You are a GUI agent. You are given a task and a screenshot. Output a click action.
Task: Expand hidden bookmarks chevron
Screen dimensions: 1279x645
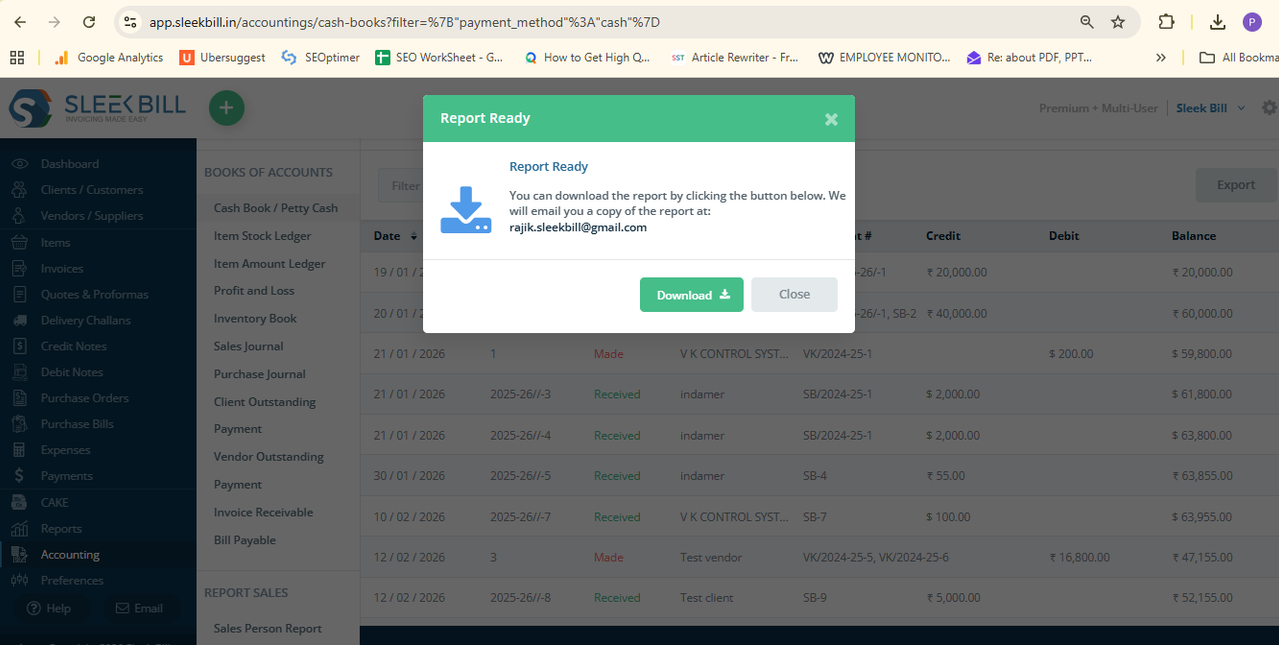click(1160, 58)
